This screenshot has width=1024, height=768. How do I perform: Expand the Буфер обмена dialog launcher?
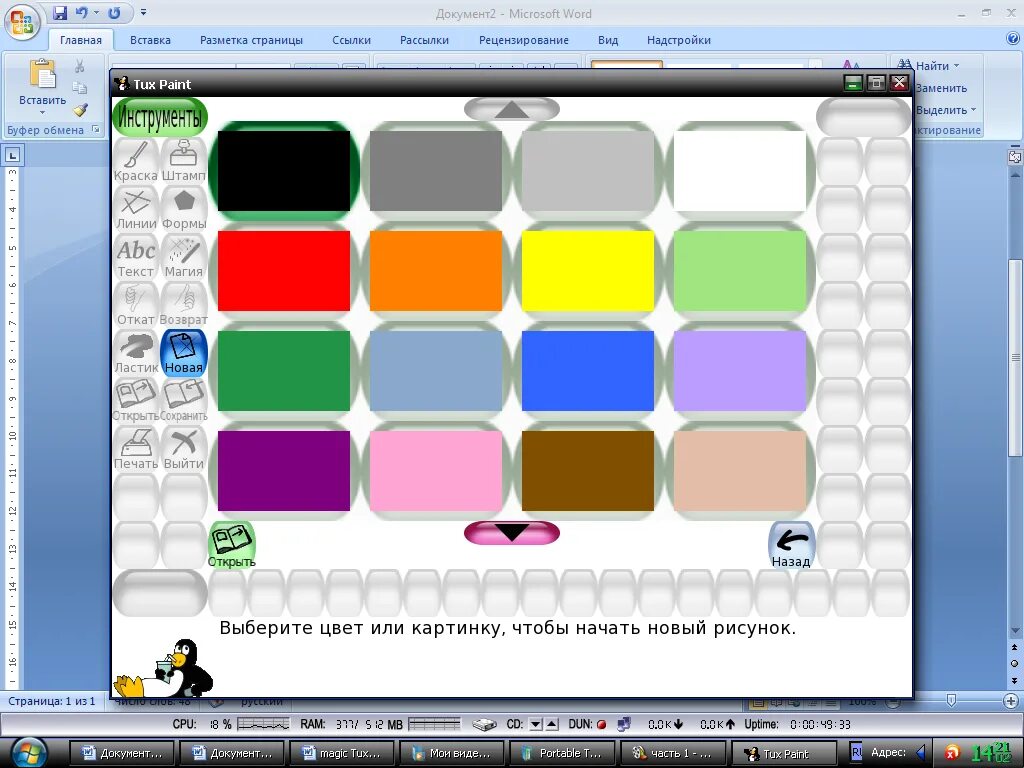[96, 129]
